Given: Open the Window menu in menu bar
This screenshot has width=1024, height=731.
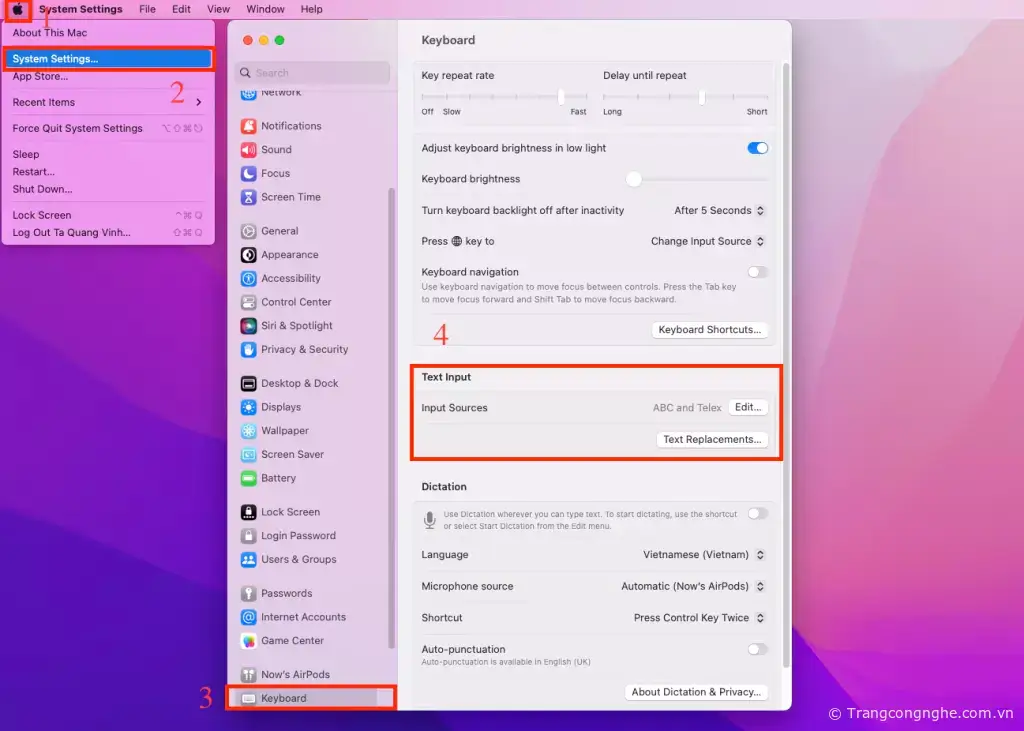Looking at the screenshot, I should tap(265, 9).
